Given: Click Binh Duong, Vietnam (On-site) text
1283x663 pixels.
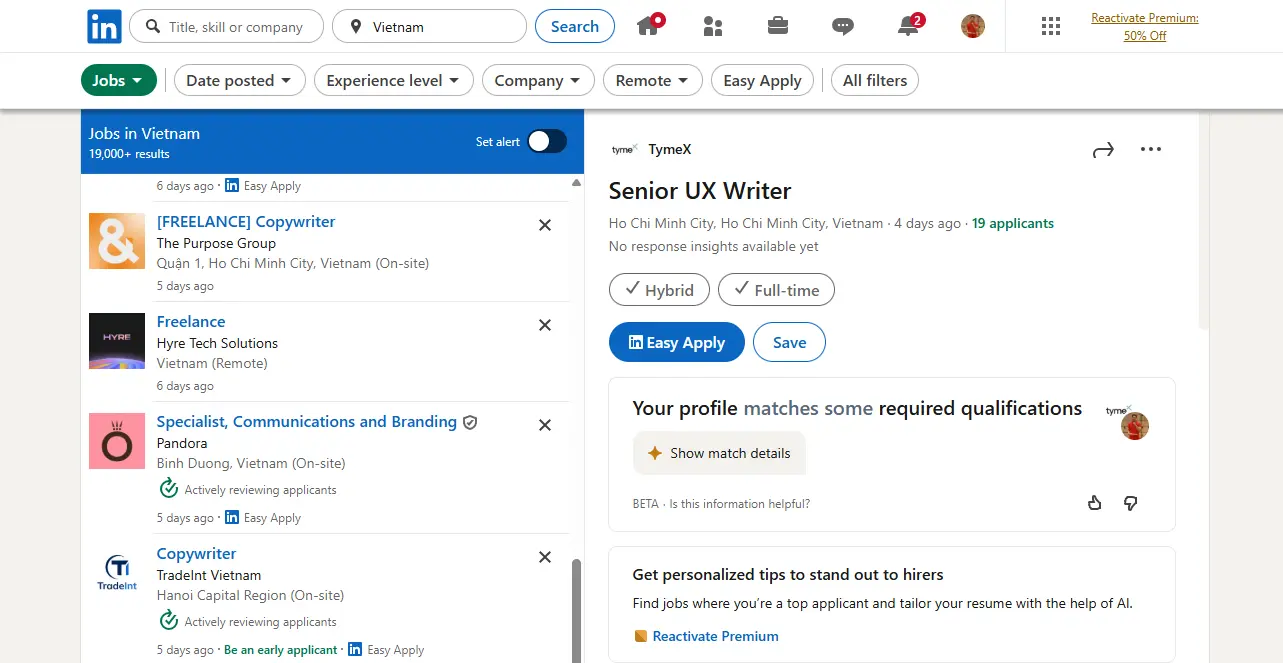Looking at the screenshot, I should pos(251,463).
